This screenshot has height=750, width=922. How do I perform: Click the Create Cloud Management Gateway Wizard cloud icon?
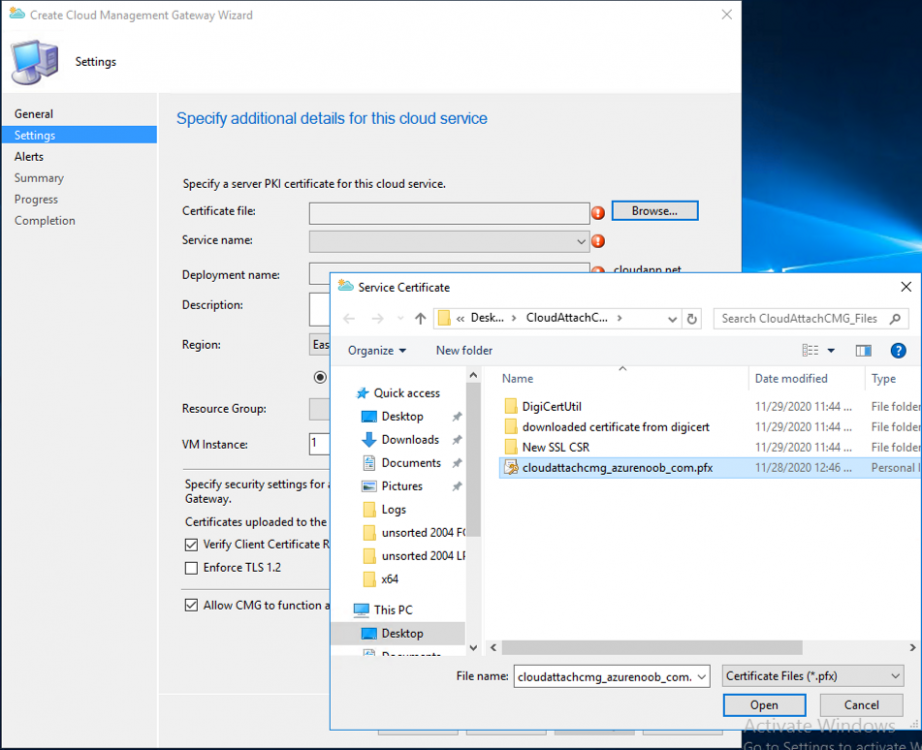point(18,14)
